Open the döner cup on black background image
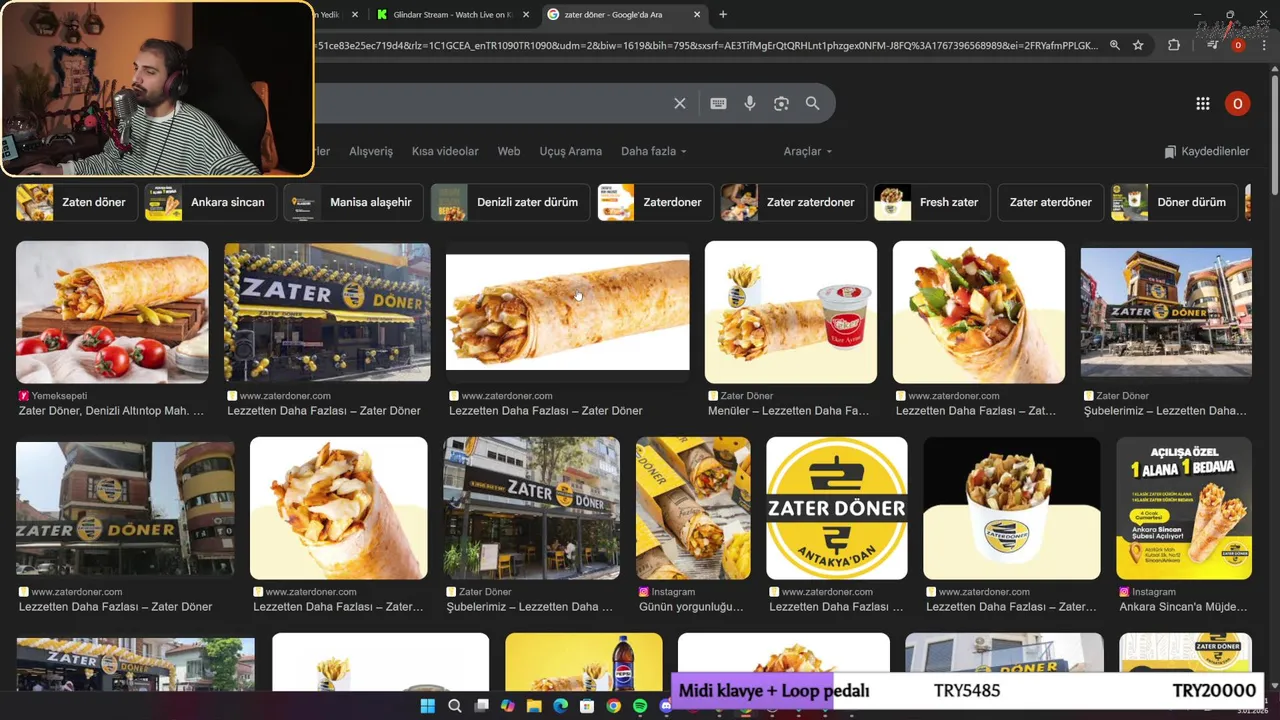Viewport: 1280px width, 720px height. (1012, 508)
